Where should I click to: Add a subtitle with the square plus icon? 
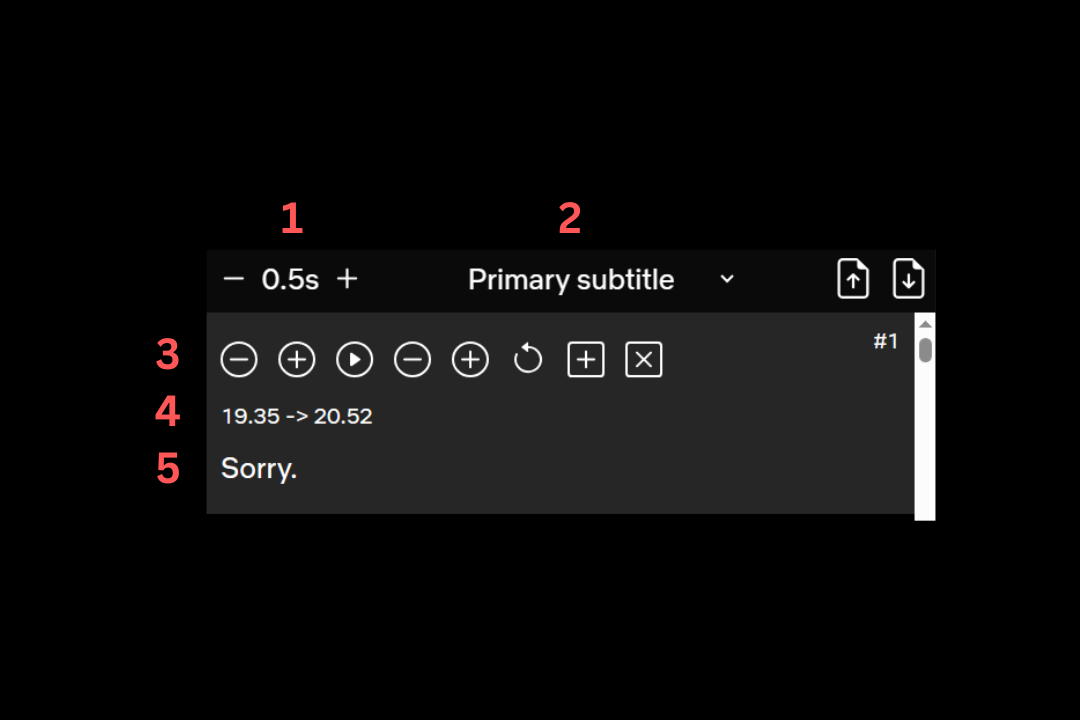click(x=586, y=360)
